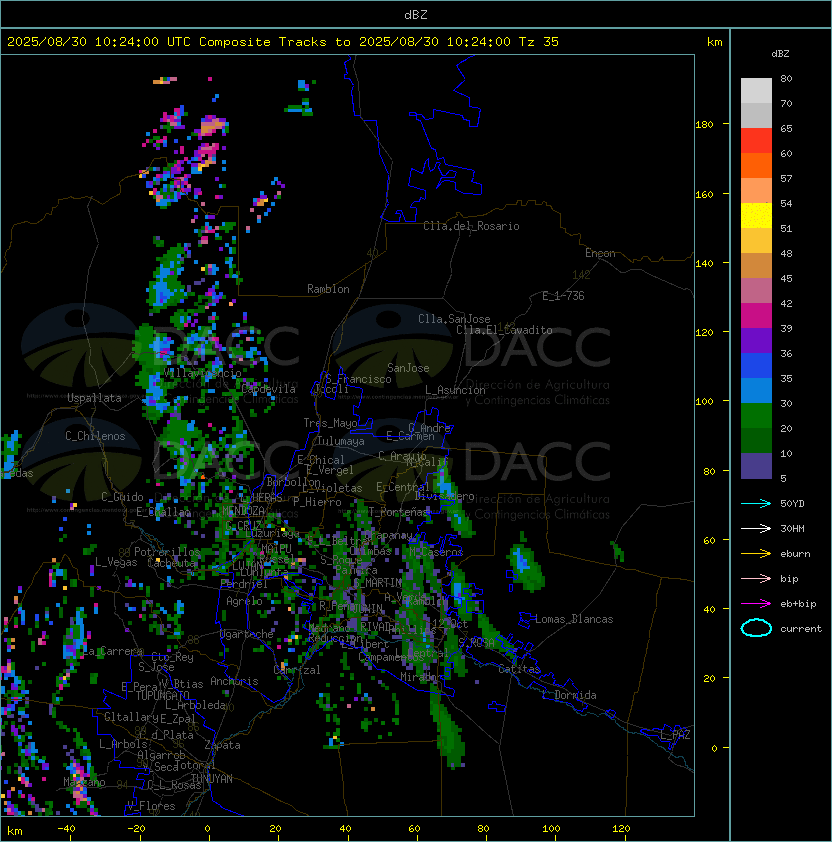Click the cyan ellipse 'current' legend icon

click(756, 628)
